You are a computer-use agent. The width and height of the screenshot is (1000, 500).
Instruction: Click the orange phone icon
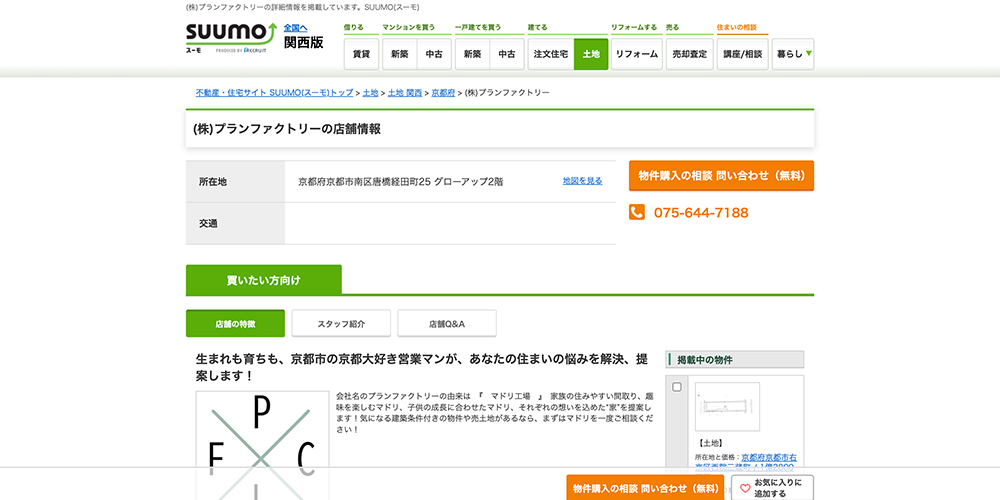pos(636,212)
